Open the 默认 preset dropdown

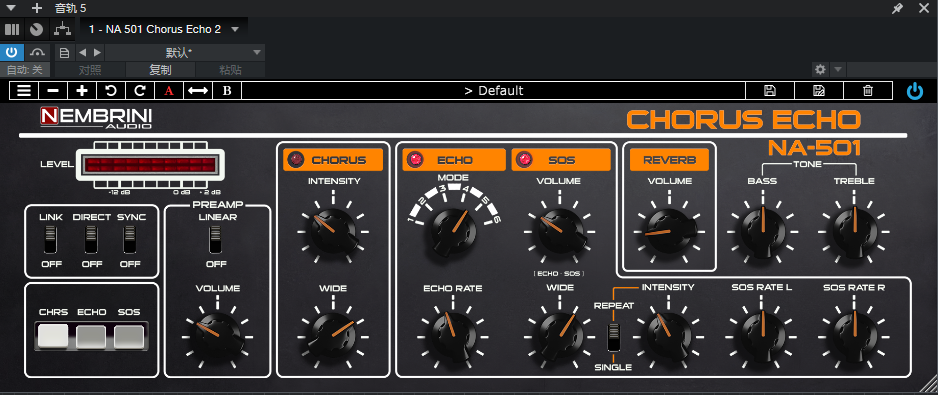pyautogui.click(x=185, y=53)
